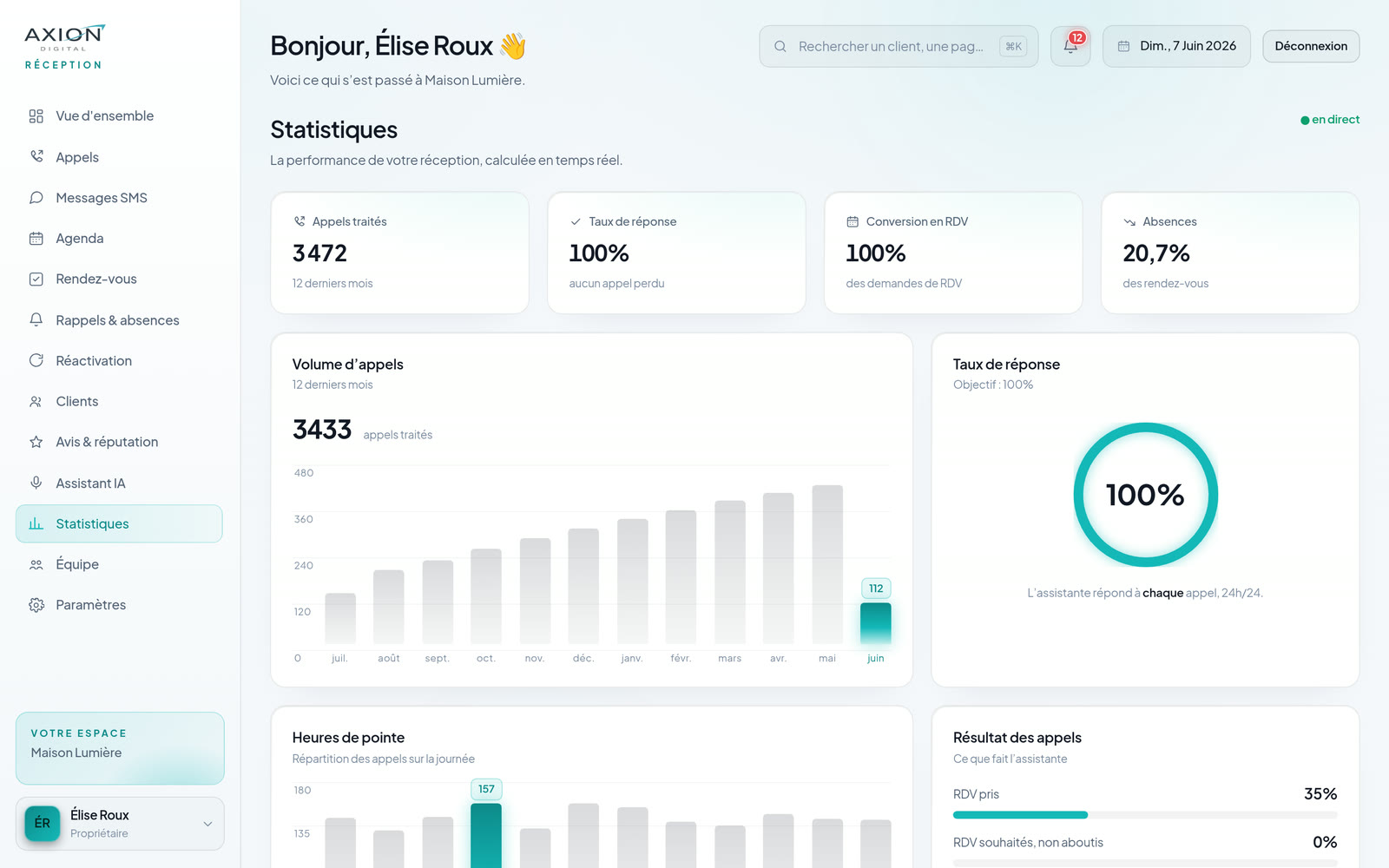Click the calendar icon in Conversion en RDV card

(852, 221)
